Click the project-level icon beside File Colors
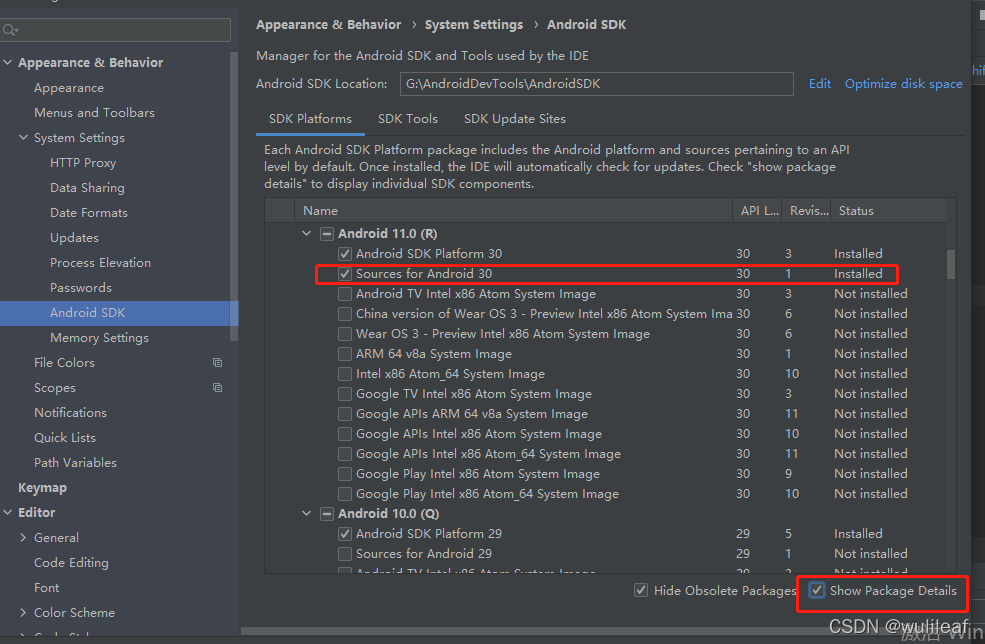This screenshot has width=985, height=644. [x=217, y=362]
